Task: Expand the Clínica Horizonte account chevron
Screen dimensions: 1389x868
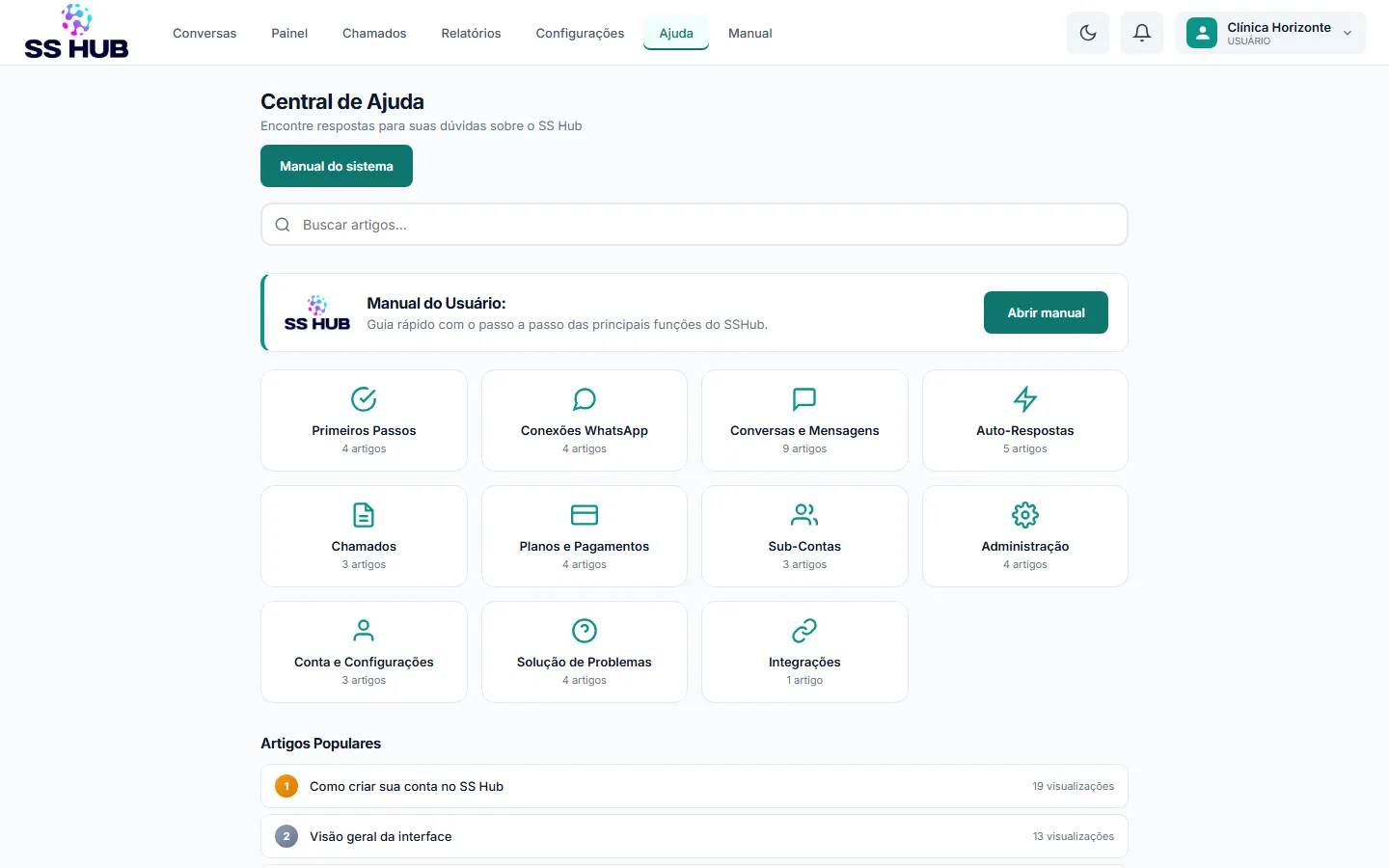Action: tap(1348, 33)
